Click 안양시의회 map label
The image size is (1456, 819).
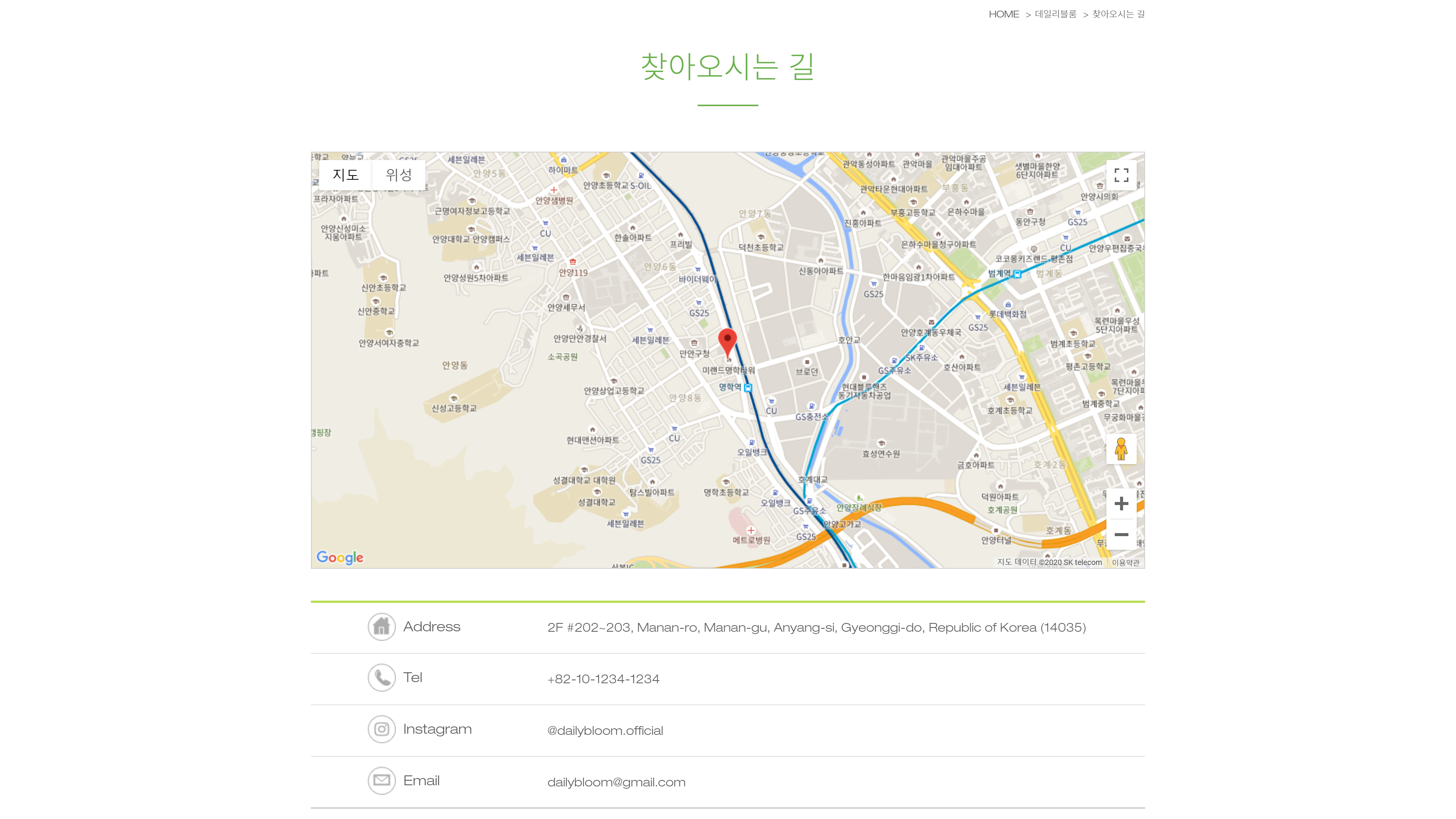click(1099, 197)
